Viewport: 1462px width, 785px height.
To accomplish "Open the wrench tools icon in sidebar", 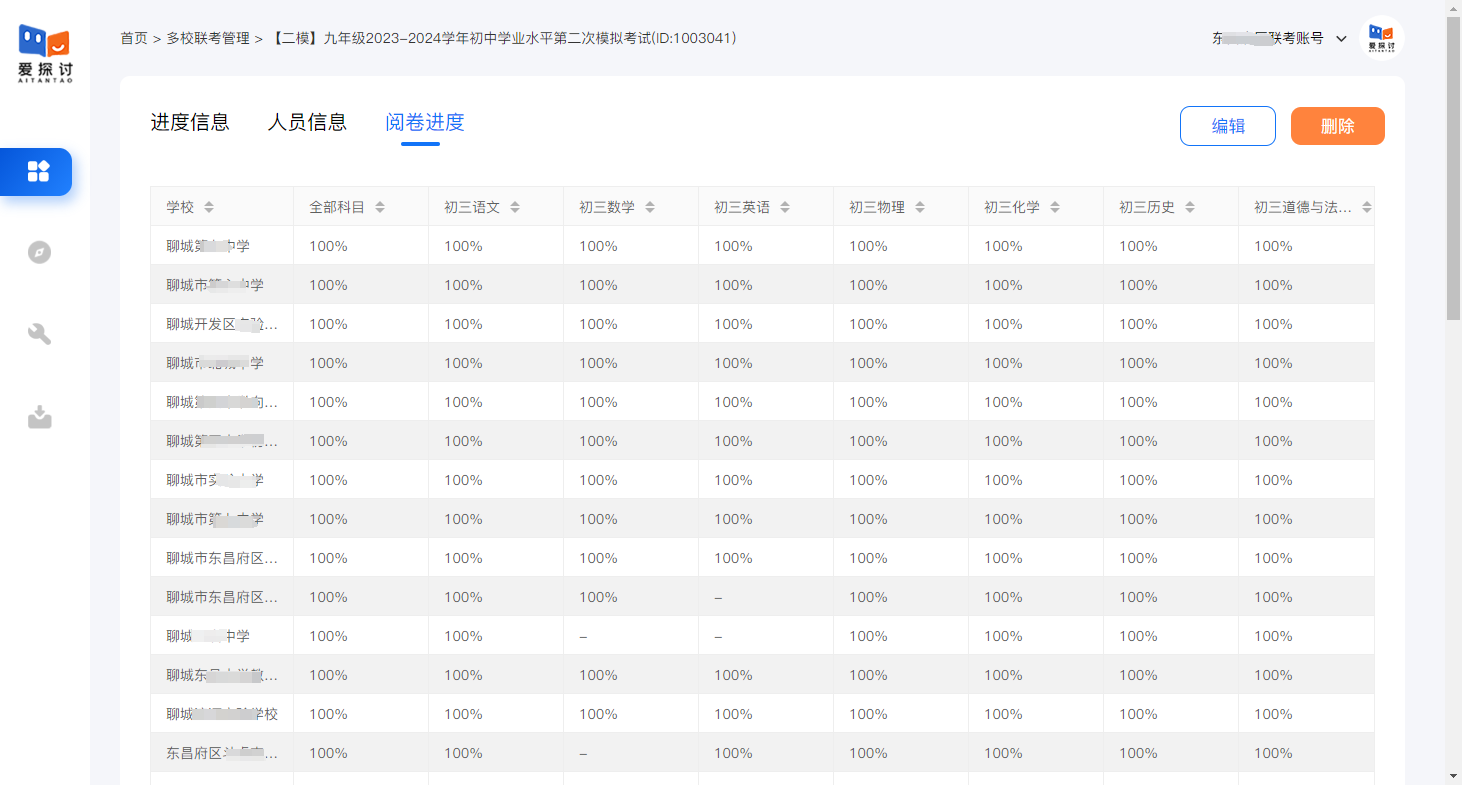I will 39,334.
